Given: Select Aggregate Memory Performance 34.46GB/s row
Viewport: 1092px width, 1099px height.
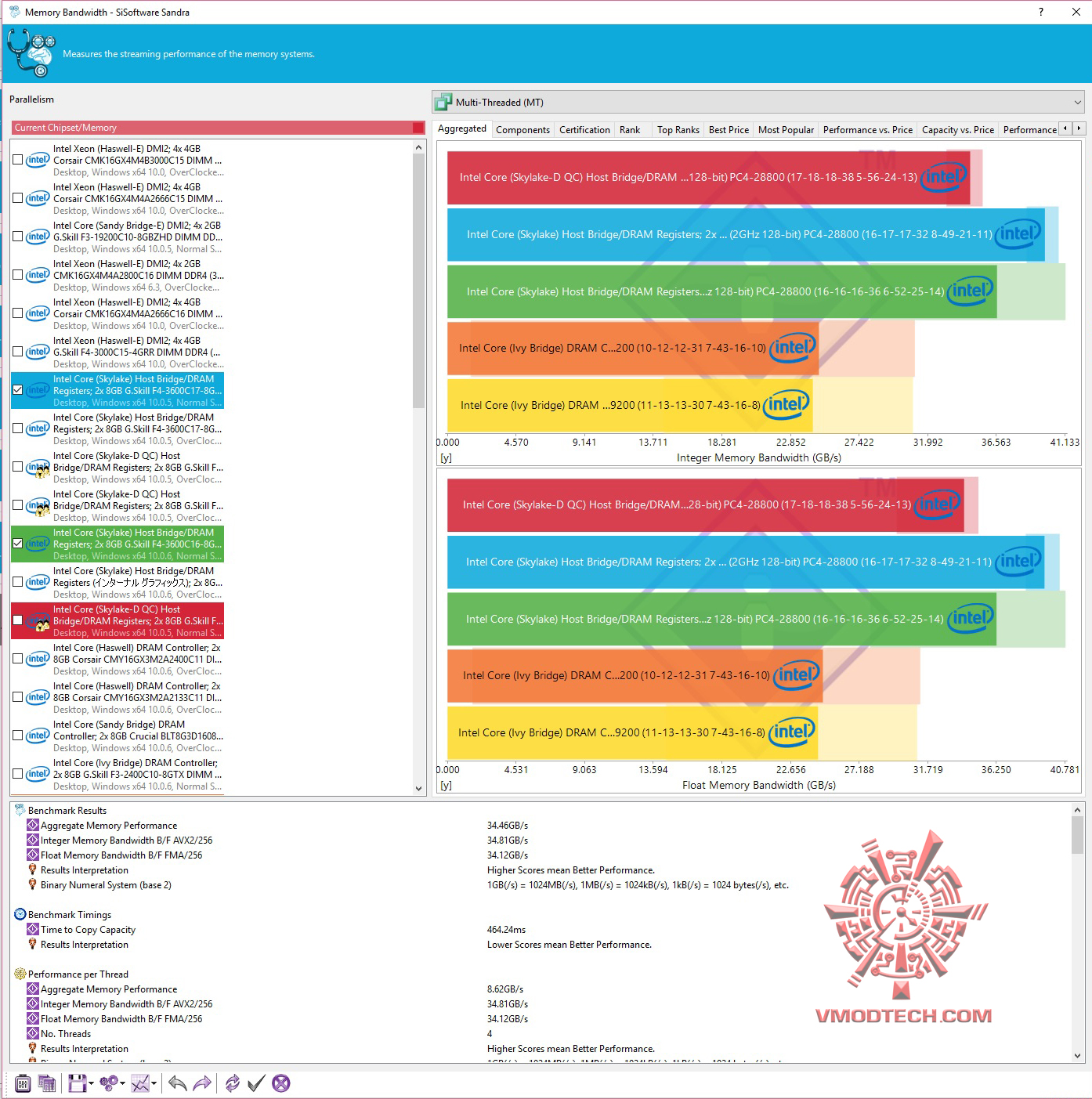Looking at the screenshot, I should pos(541,825).
